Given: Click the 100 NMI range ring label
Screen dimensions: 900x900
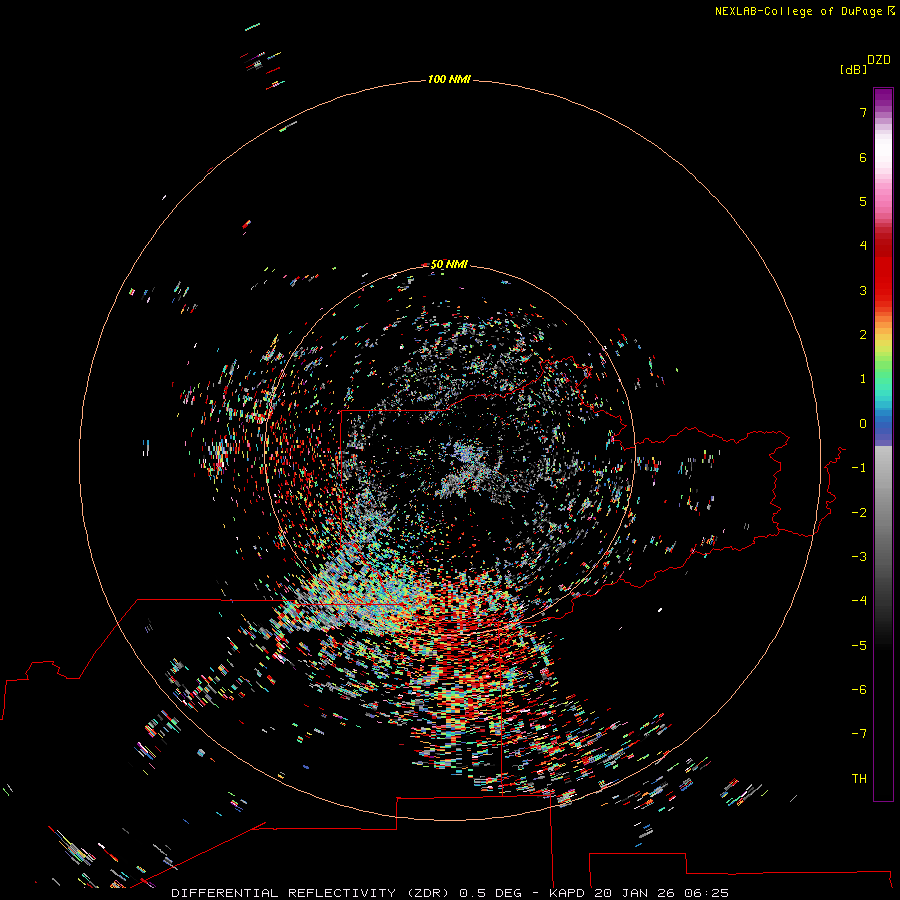Looking at the screenshot, I should point(449,79).
